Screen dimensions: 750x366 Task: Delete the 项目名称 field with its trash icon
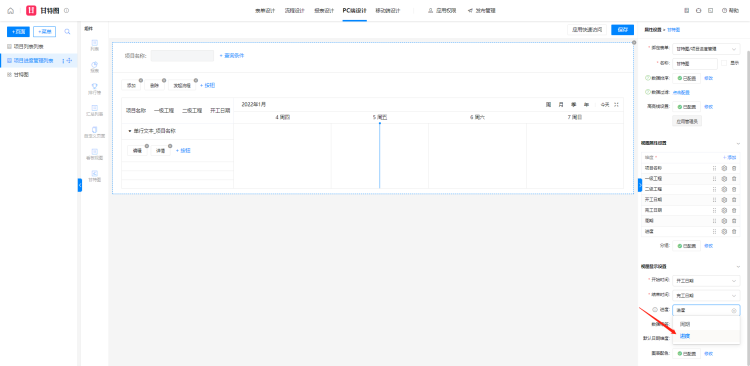(734, 168)
